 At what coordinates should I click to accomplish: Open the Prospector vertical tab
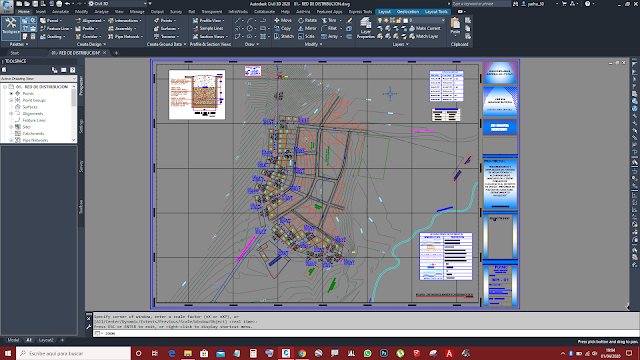(81, 86)
